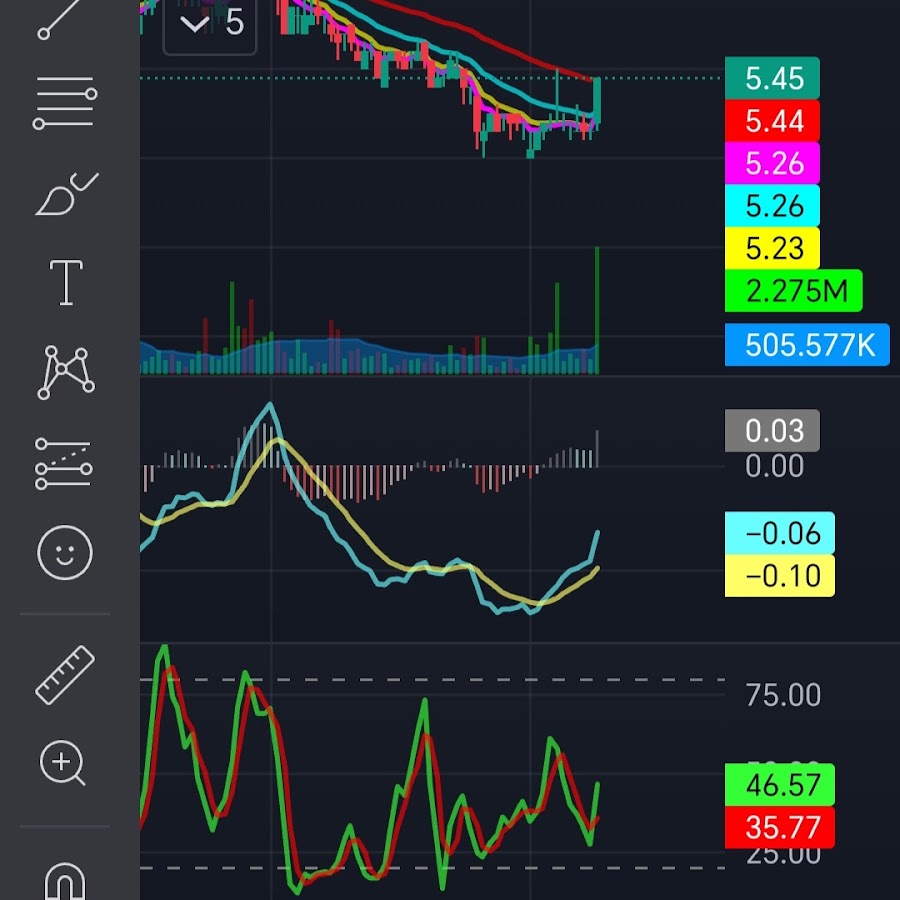Screen dimensions: 900x900
Task: Click the magenta 5.26 price label
Action: click(772, 163)
